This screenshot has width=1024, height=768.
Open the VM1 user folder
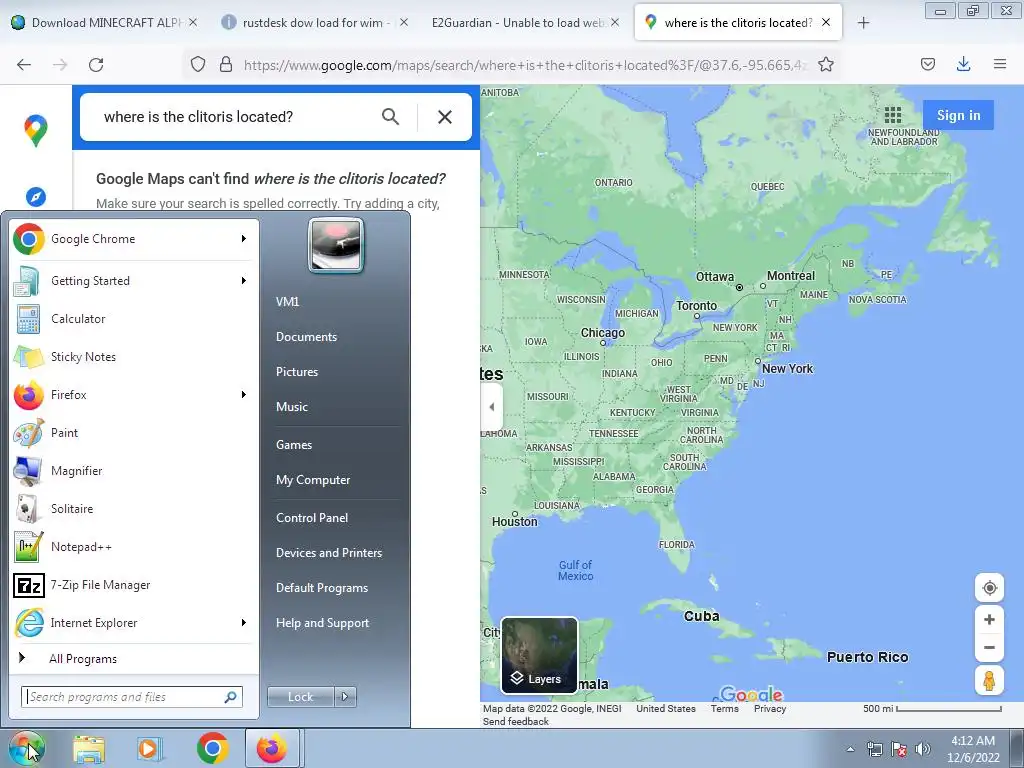click(x=287, y=302)
